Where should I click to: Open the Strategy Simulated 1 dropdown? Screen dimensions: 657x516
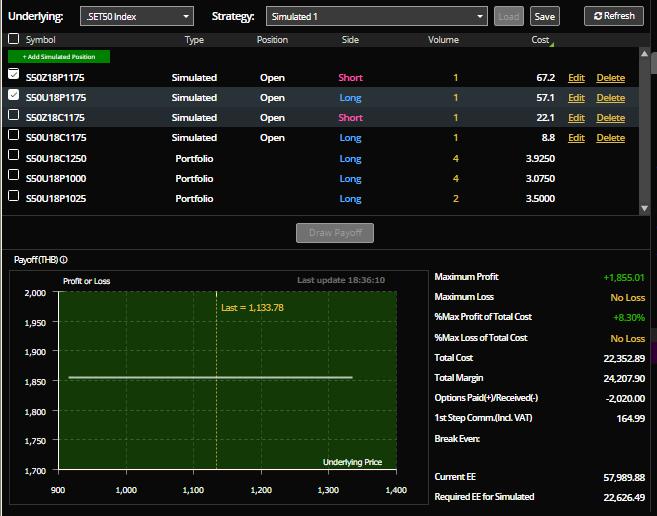(377, 16)
